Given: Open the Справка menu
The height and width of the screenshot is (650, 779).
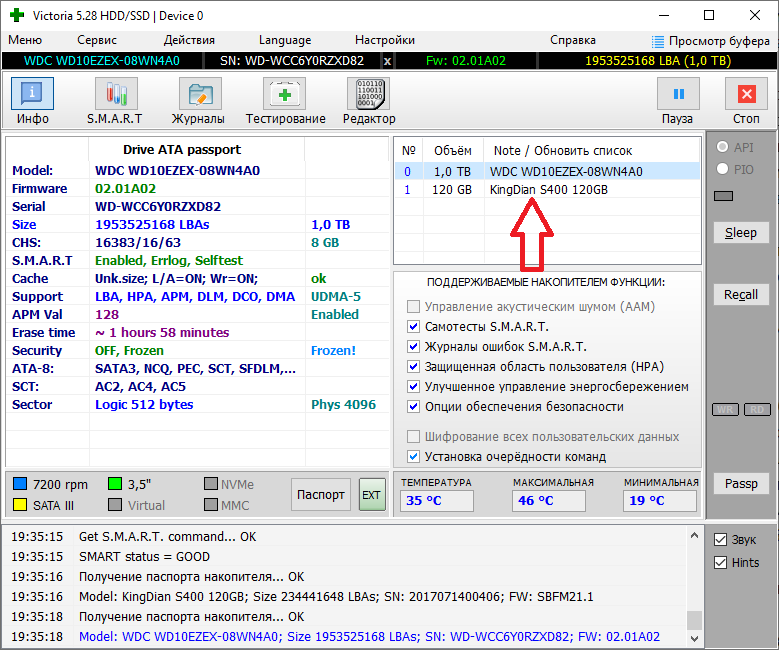Looking at the screenshot, I should 573,40.
